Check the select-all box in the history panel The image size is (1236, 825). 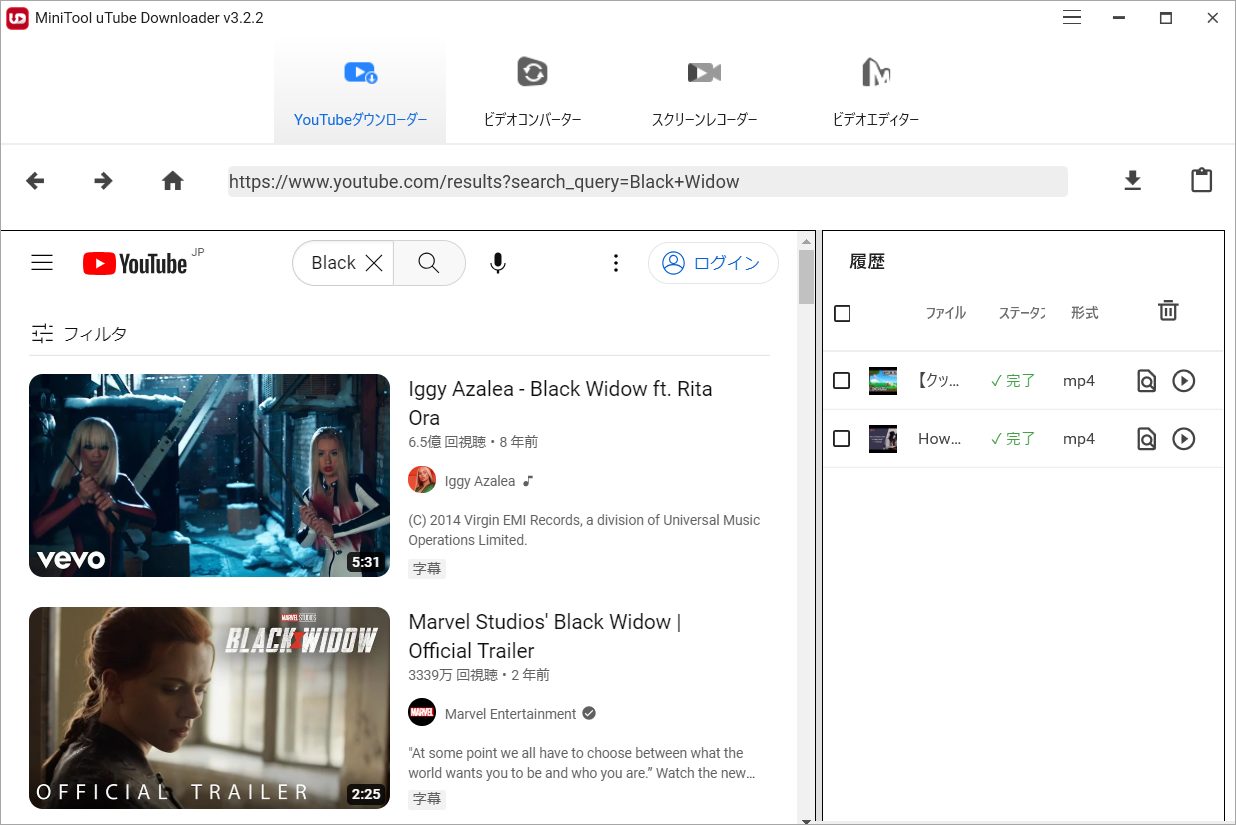[x=841, y=313]
